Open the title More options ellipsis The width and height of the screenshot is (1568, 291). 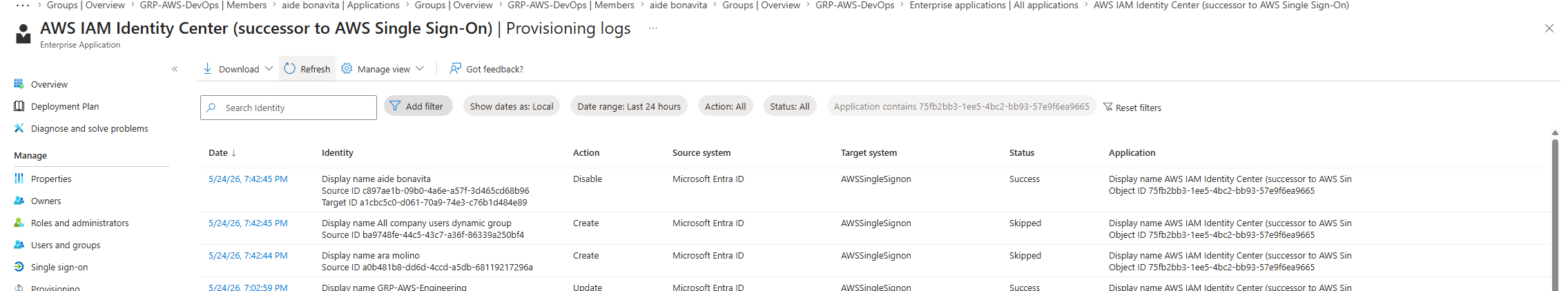coord(653,28)
